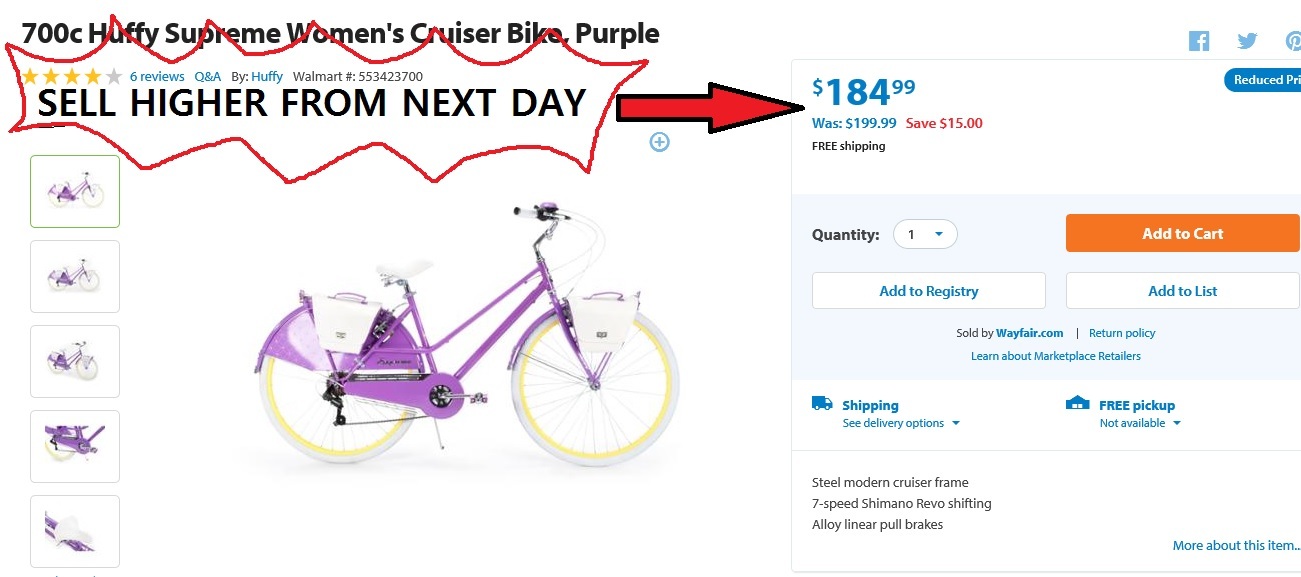Open the Wayfair.com seller link
The image size is (1301, 577).
point(1029,333)
